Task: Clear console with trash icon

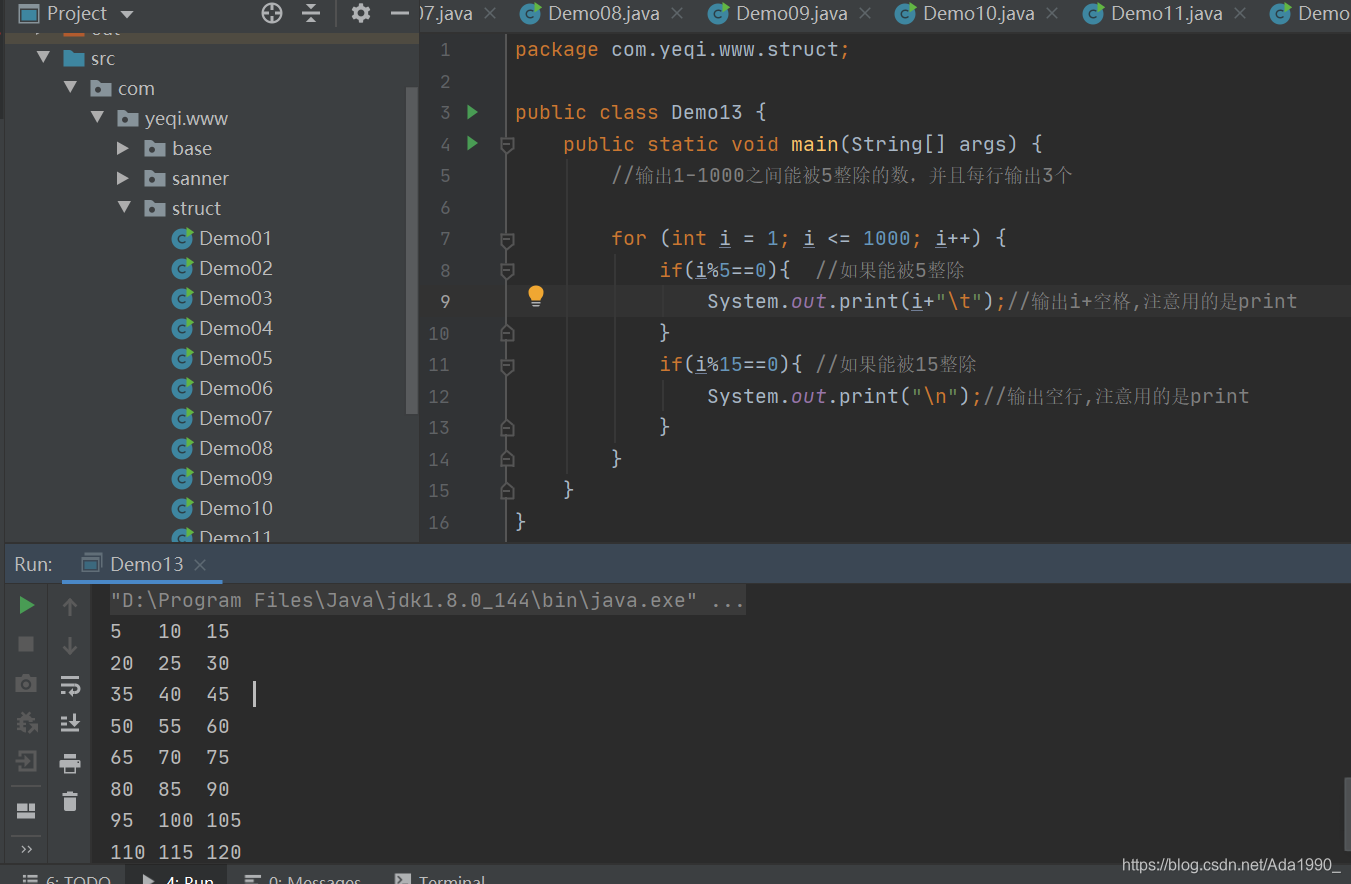Action: (x=70, y=801)
